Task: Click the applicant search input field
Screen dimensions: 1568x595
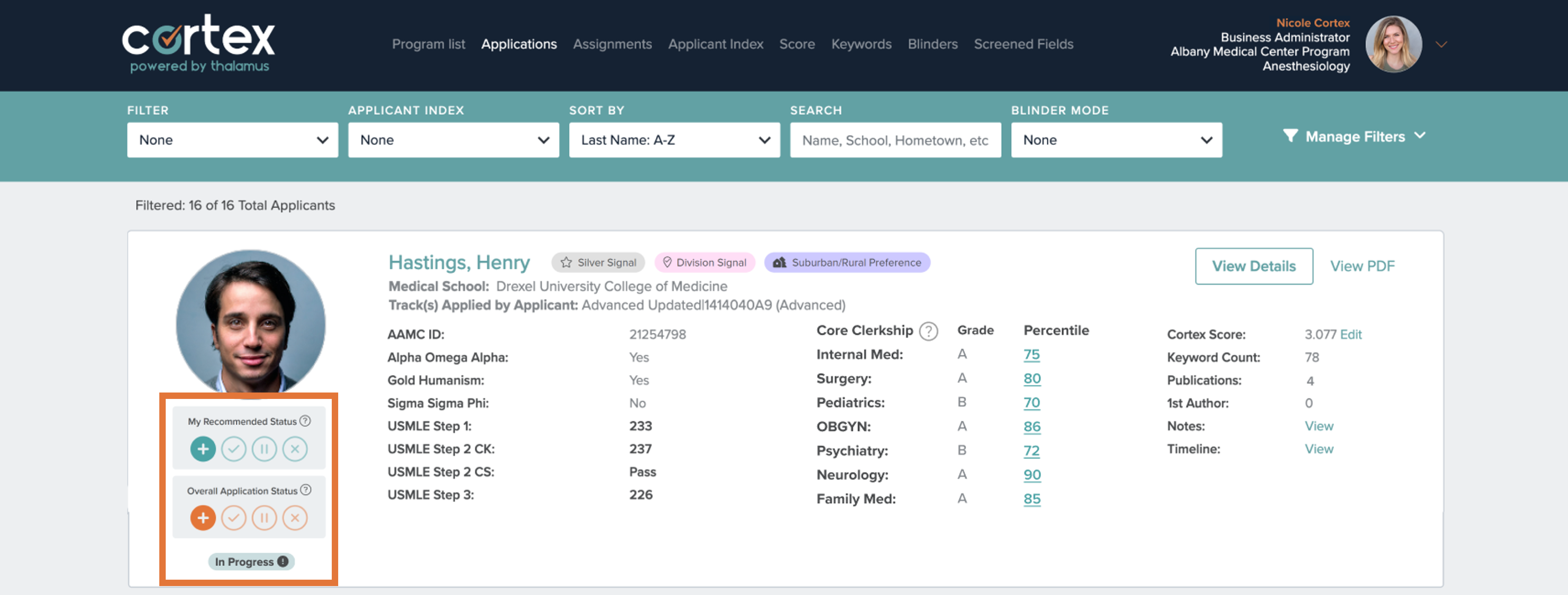Action: pyautogui.click(x=896, y=140)
